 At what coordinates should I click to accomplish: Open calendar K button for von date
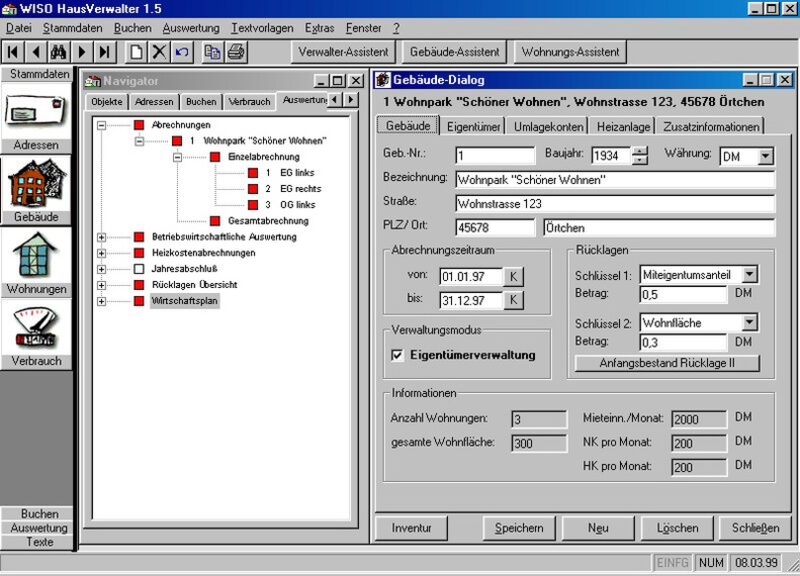tap(513, 277)
